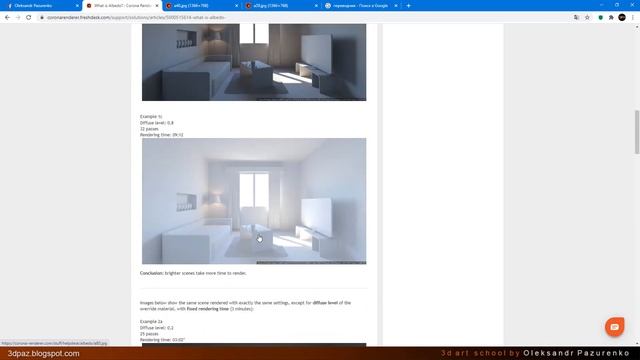Image resolution: width=640 pixels, height=360 pixels.
Task: Reload the current page
Action: coord(29,18)
